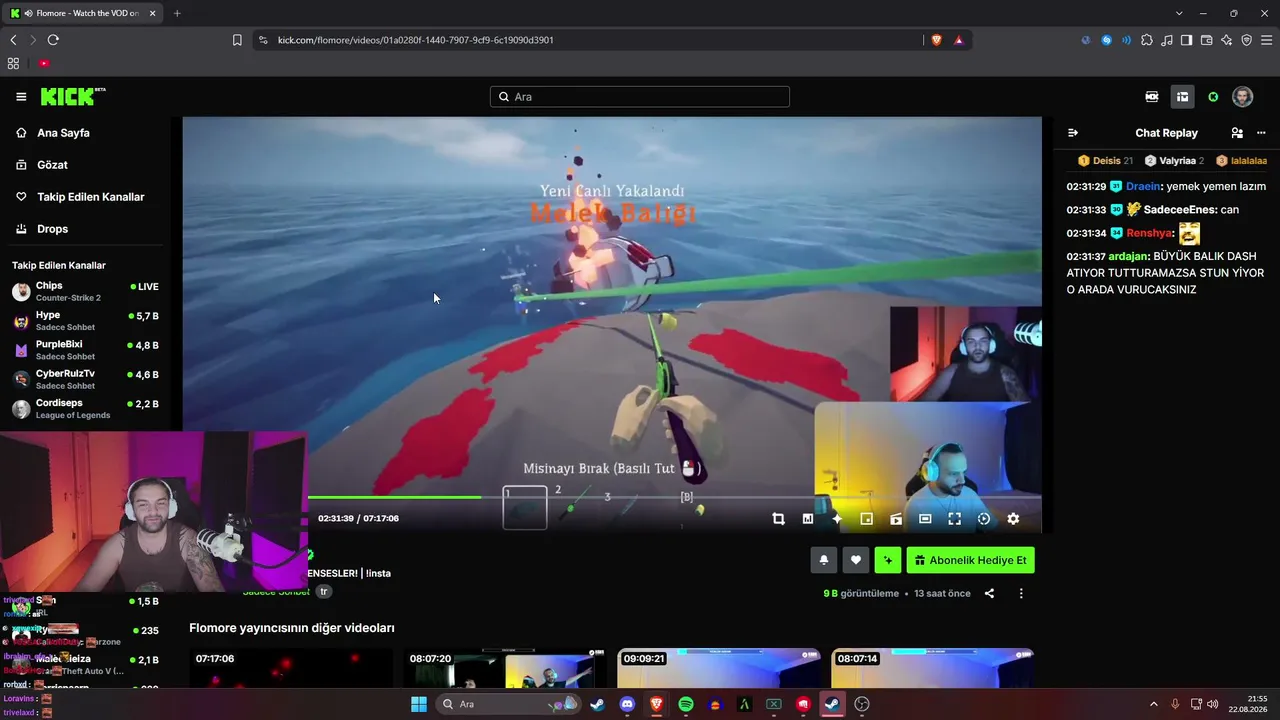Open the Kick hamburger sidebar menu
This screenshot has width=1280, height=720.
[x=21, y=97]
